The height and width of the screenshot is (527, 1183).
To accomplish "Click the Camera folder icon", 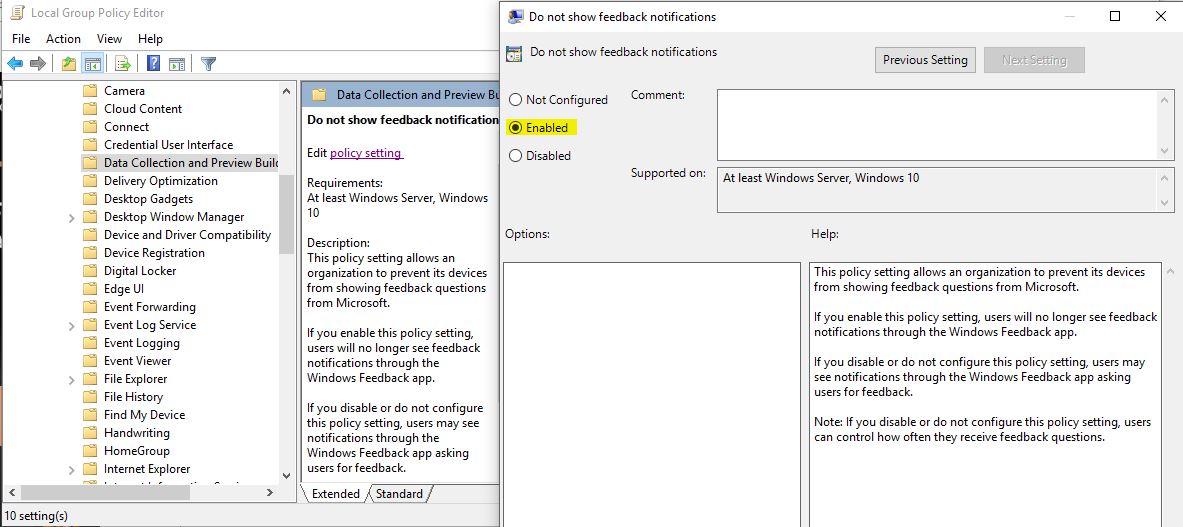I will 91,90.
